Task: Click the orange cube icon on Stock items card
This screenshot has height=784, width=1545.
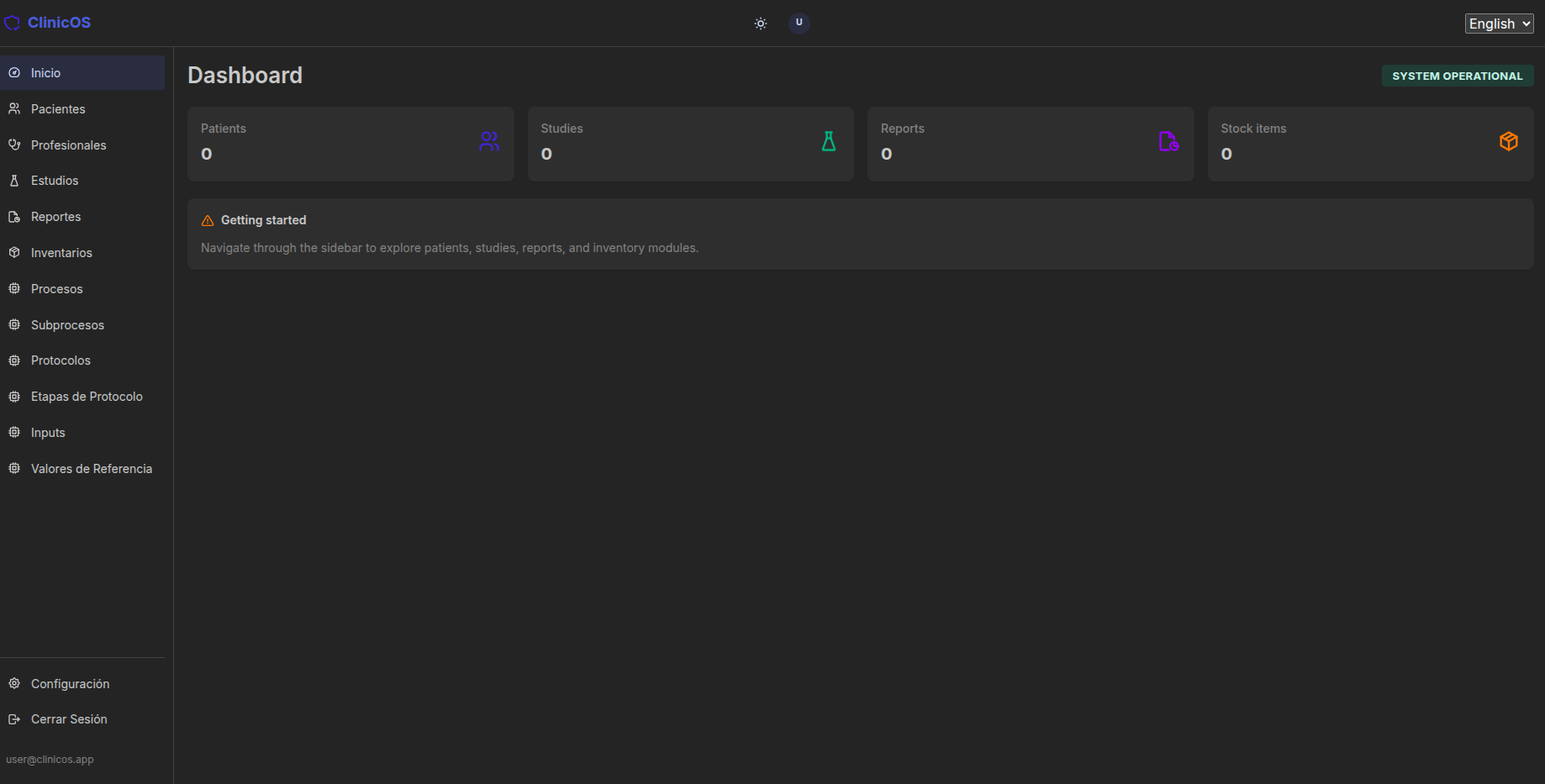Action: [1509, 140]
